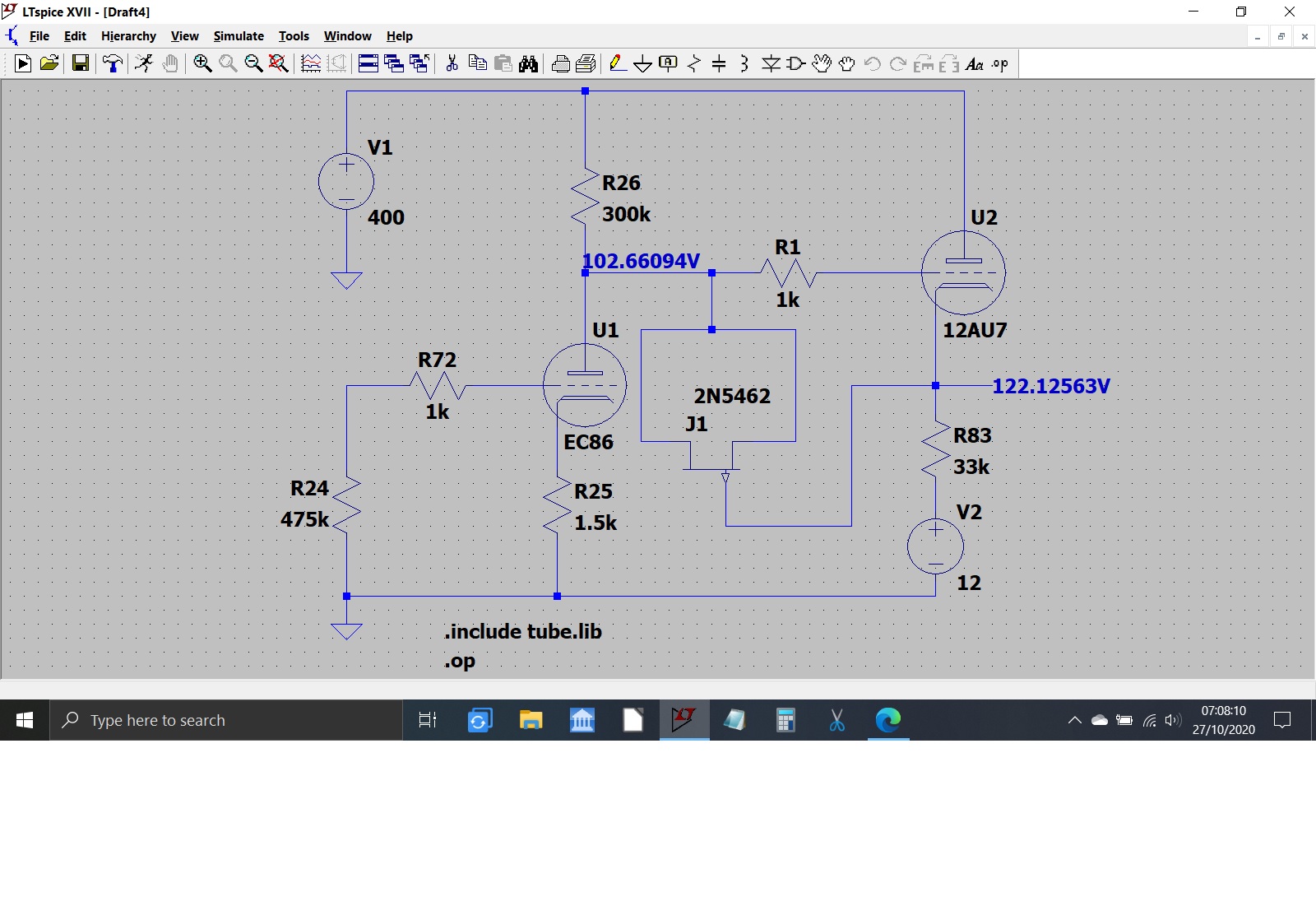1316x920 pixels.
Task: Click the .op directive text on schematic
Action: pos(460,661)
